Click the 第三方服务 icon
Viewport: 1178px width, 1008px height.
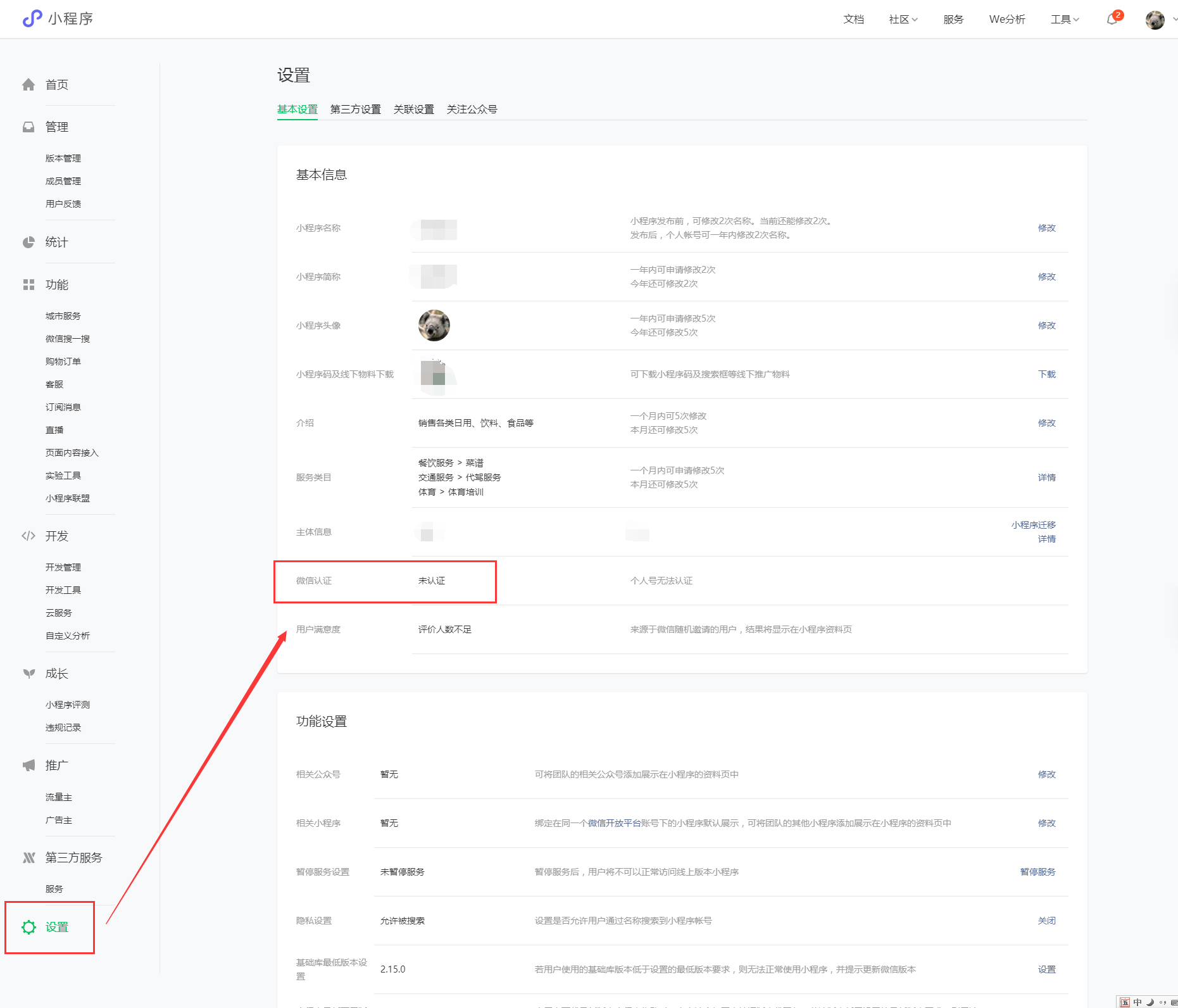(x=28, y=858)
